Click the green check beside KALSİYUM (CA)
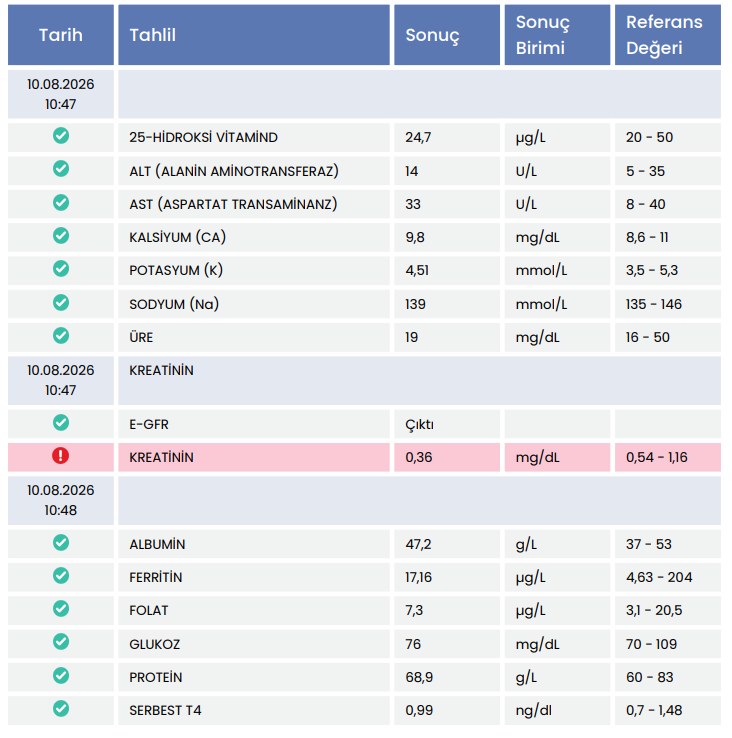732x738 pixels. 61,235
